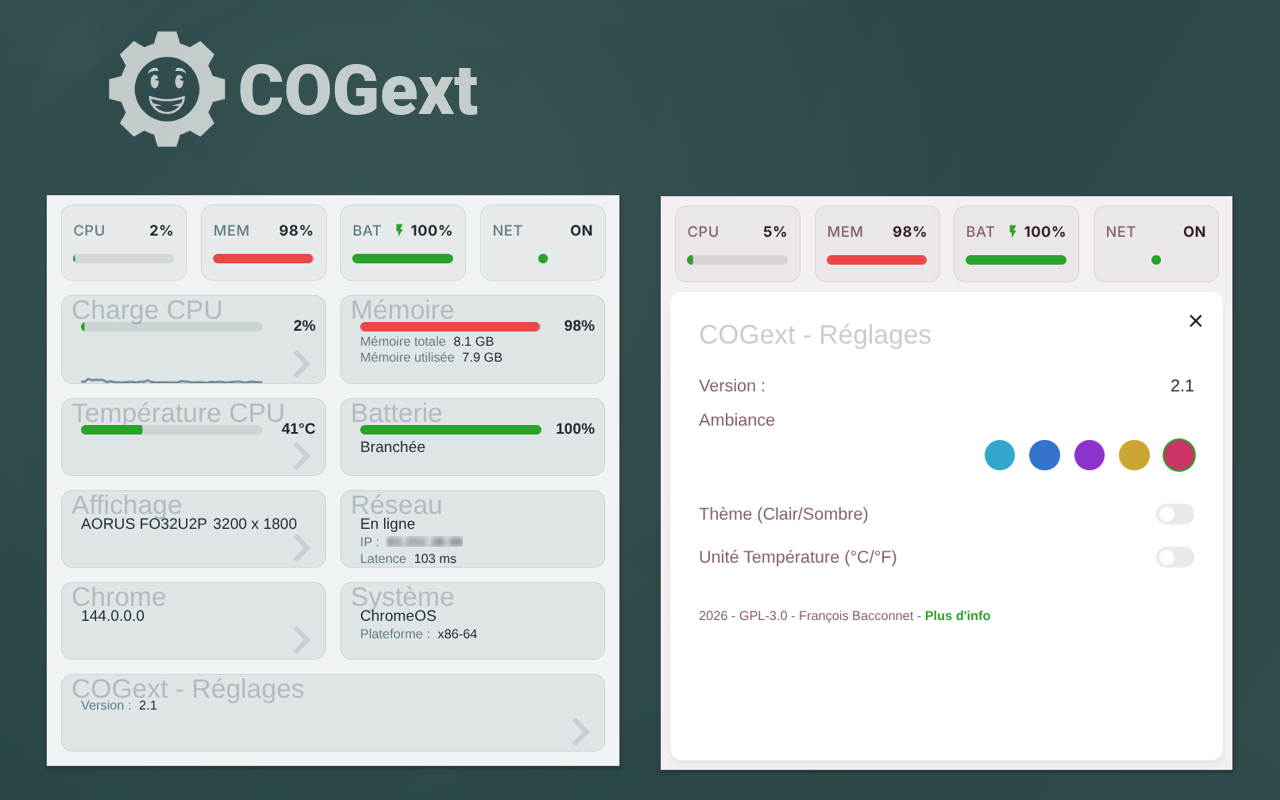Screen dimensions: 1280x800
Task: Click the Batterie green level bar
Action: (x=451, y=429)
